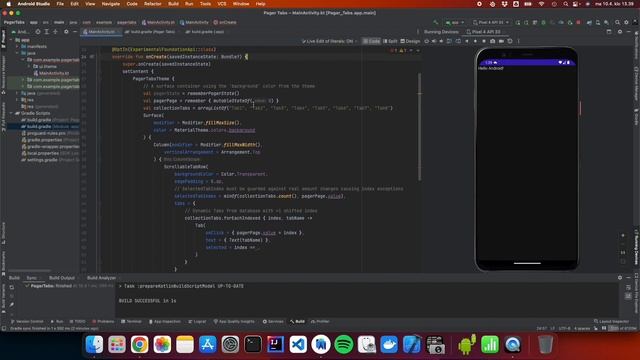The height and width of the screenshot is (360, 640).
Task: Collapse the java folder tree node
Action: (17, 53)
